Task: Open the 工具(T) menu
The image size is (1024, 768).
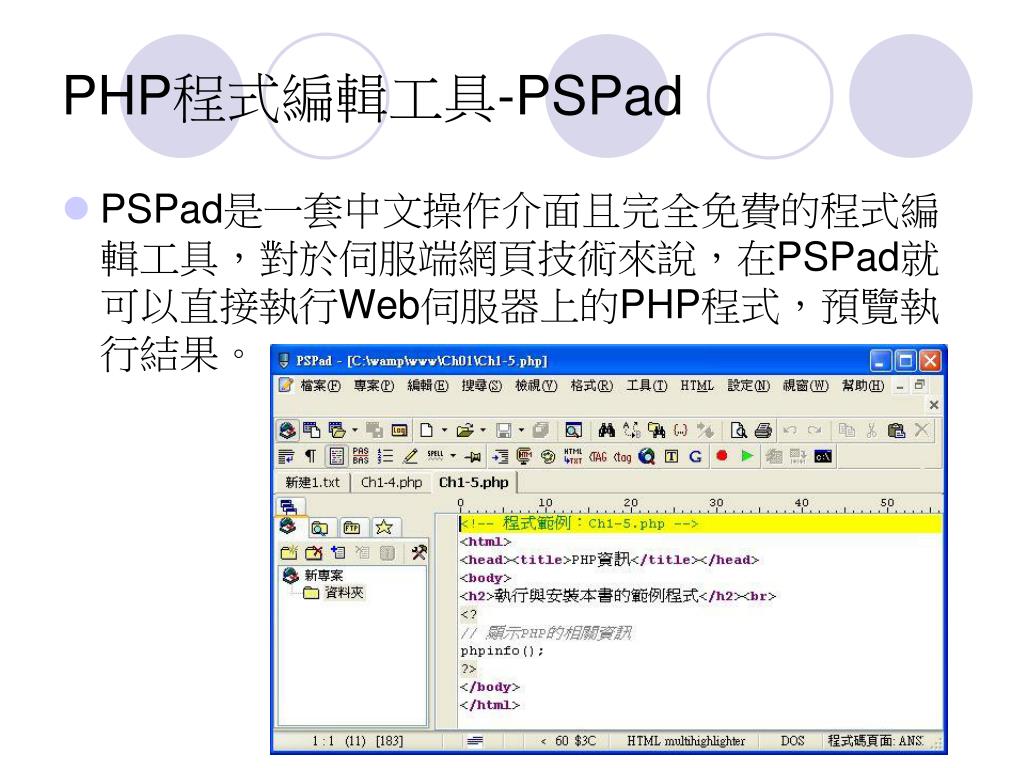Action: click(x=647, y=386)
